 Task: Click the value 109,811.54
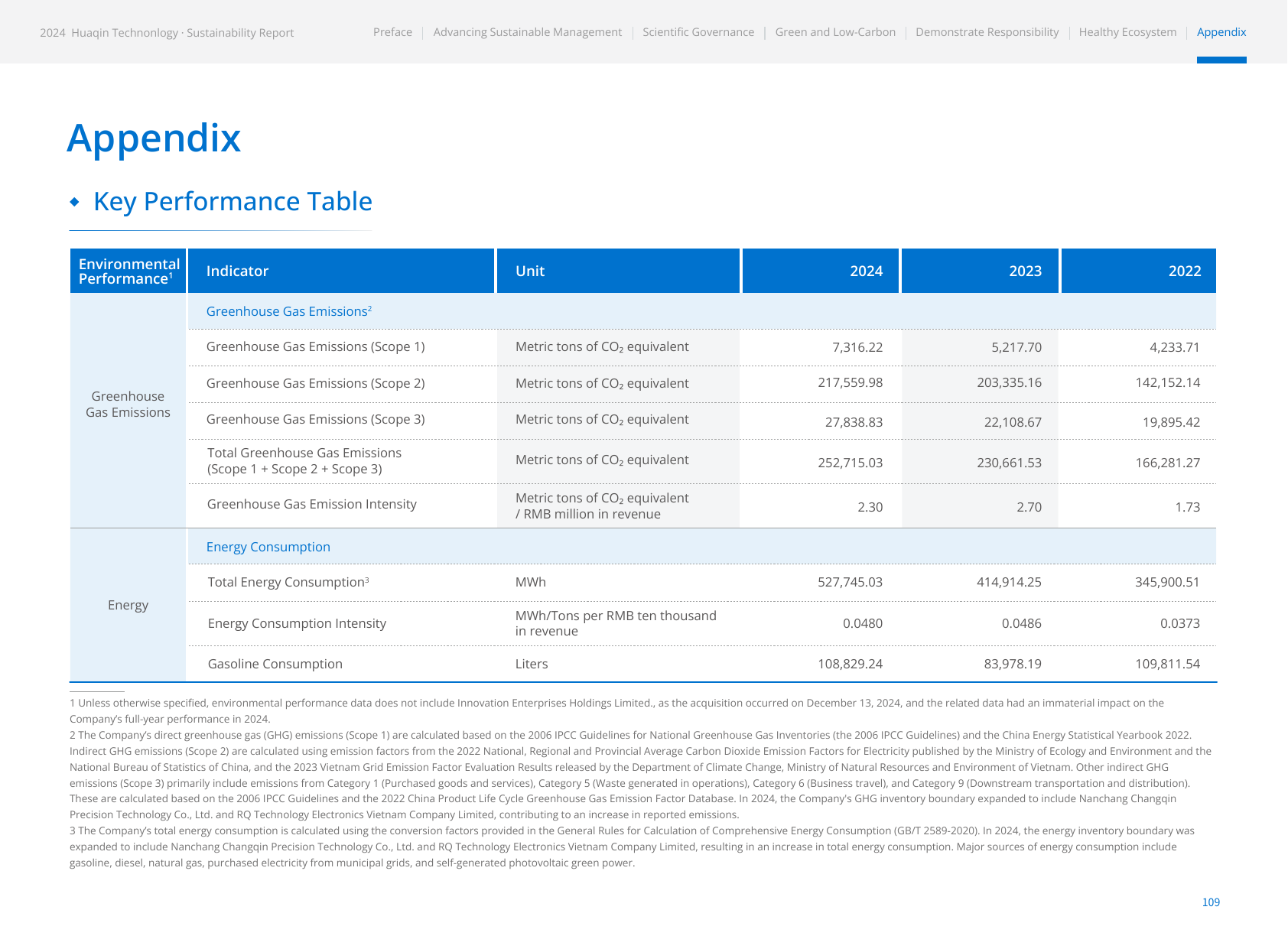[x=1168, y=664]
